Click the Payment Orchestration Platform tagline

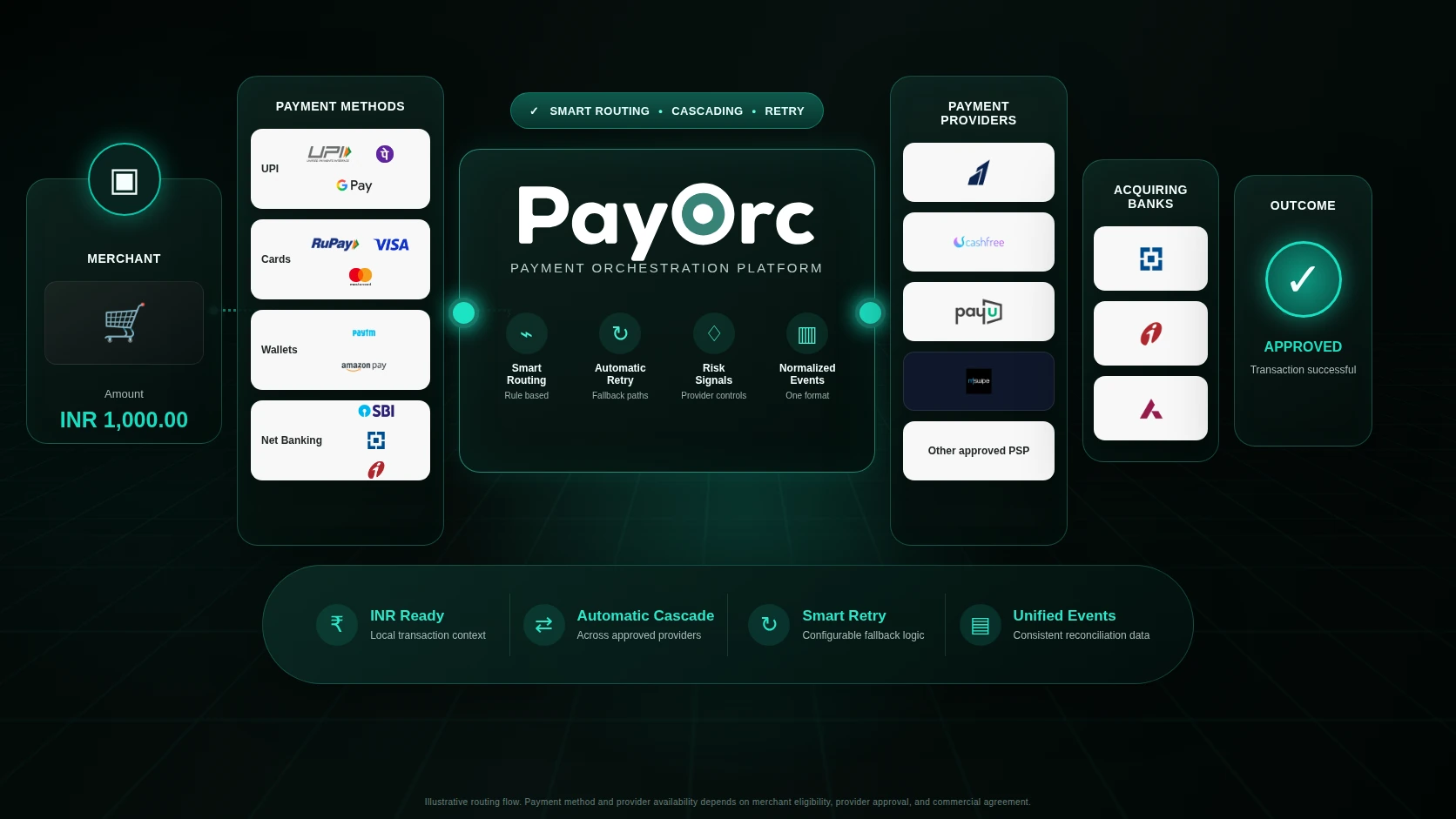(666, 268)
